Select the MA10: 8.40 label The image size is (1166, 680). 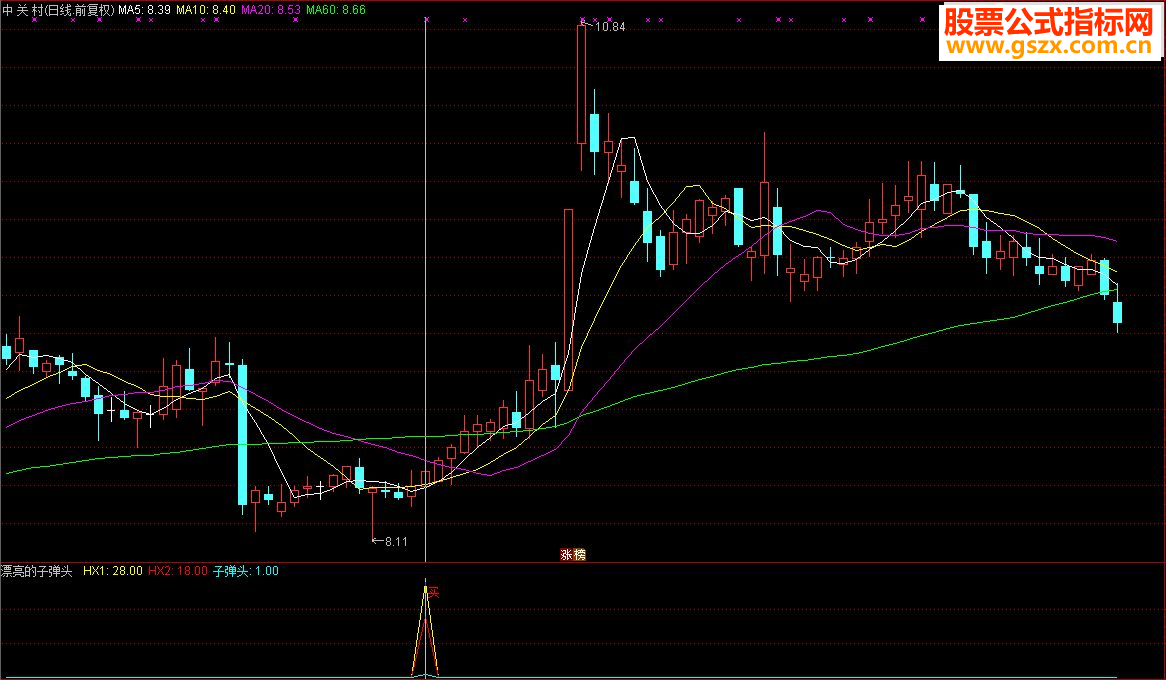[x=206, y=10]
